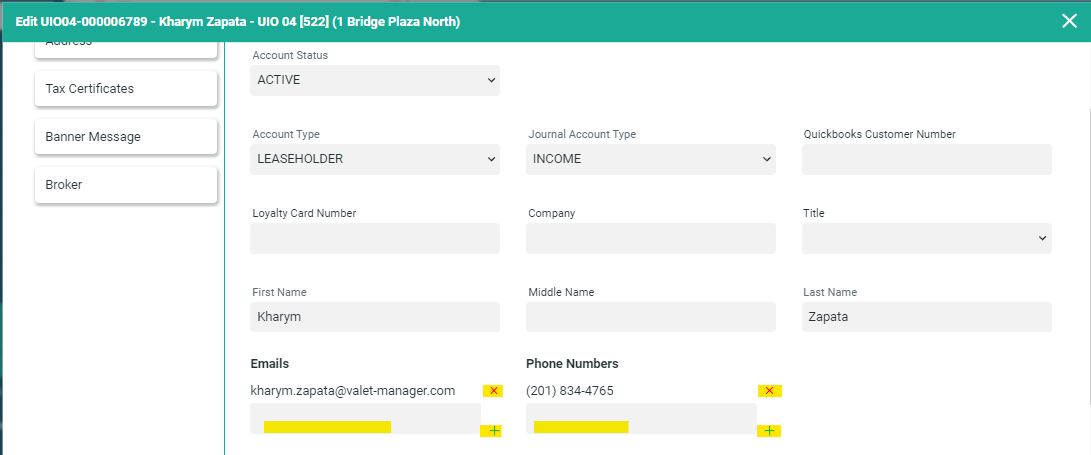Switch to the Banner Message section
1091x455 pixels.
tap(126, 137)
